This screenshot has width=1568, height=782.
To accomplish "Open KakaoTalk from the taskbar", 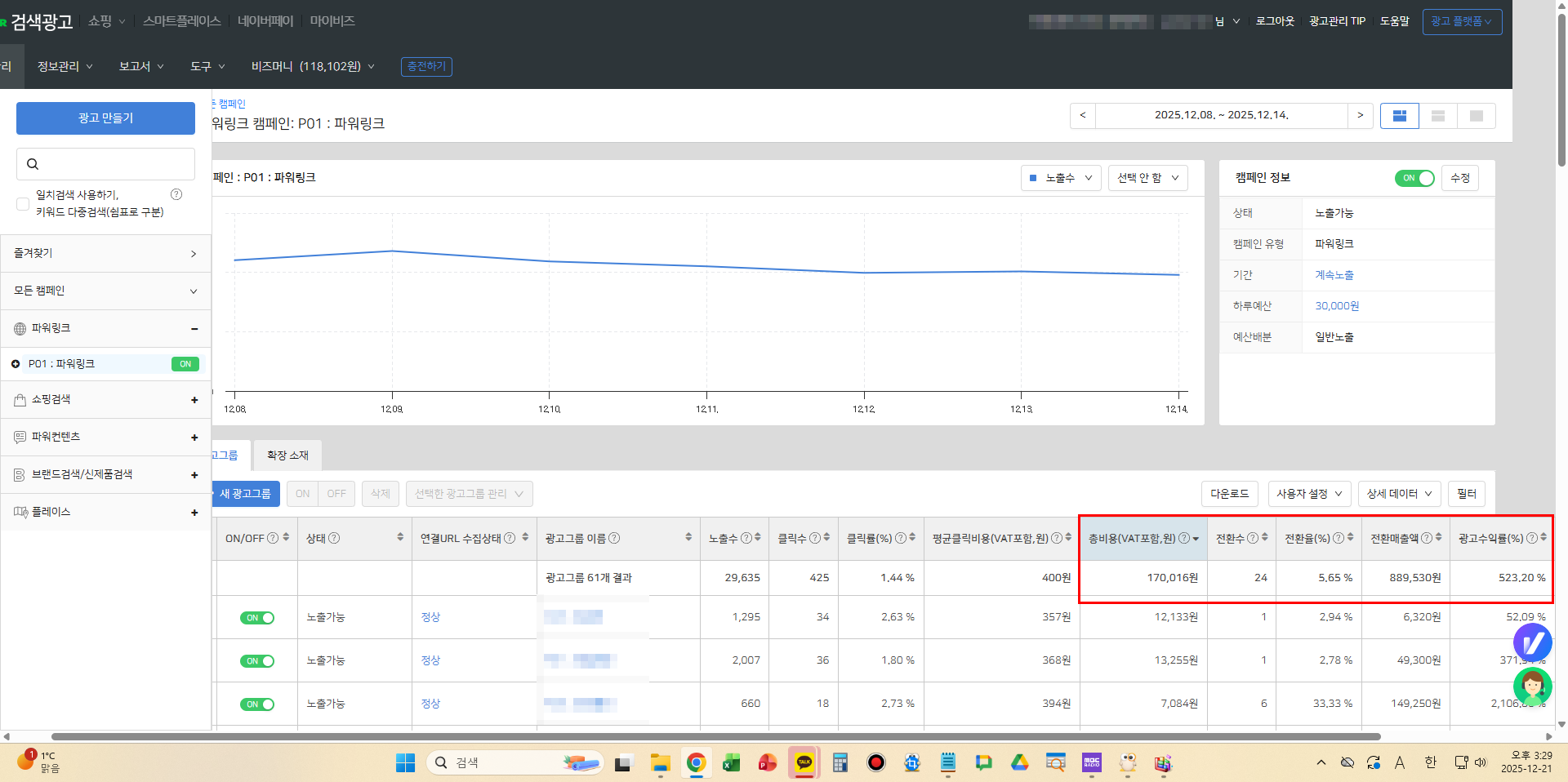I will (804, 762).
